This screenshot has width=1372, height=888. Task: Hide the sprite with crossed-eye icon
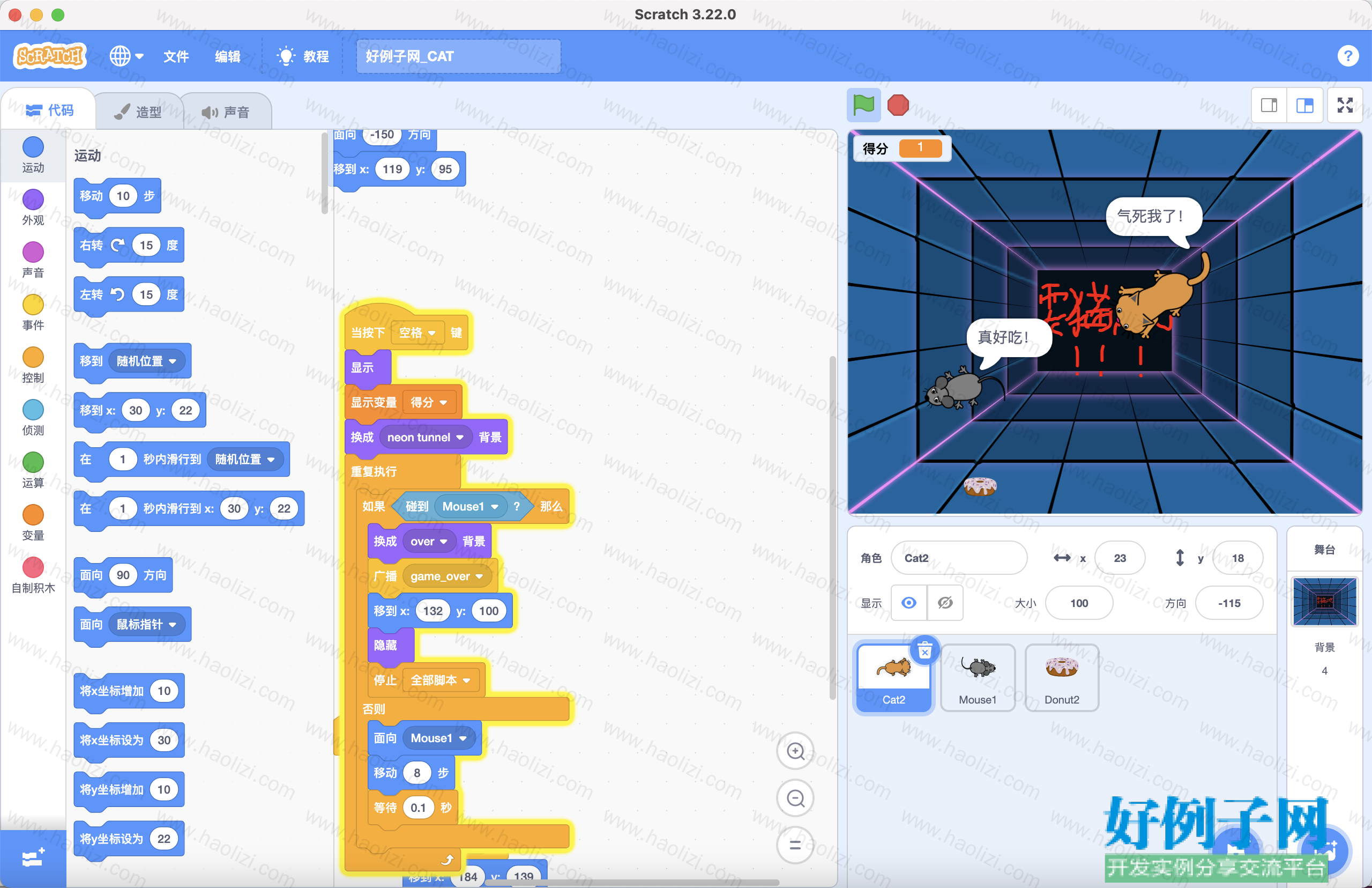[x=945, y=603]
